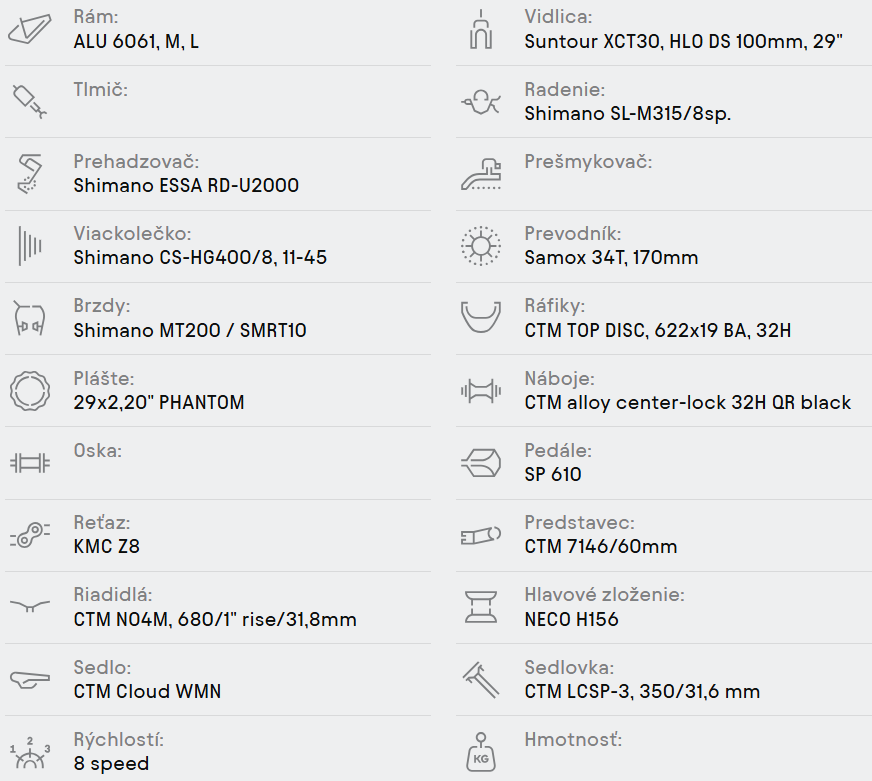The image size is (872, 781).
Task: Click the front derailleur icon by Prešmykovač
Action: [481, 174]
